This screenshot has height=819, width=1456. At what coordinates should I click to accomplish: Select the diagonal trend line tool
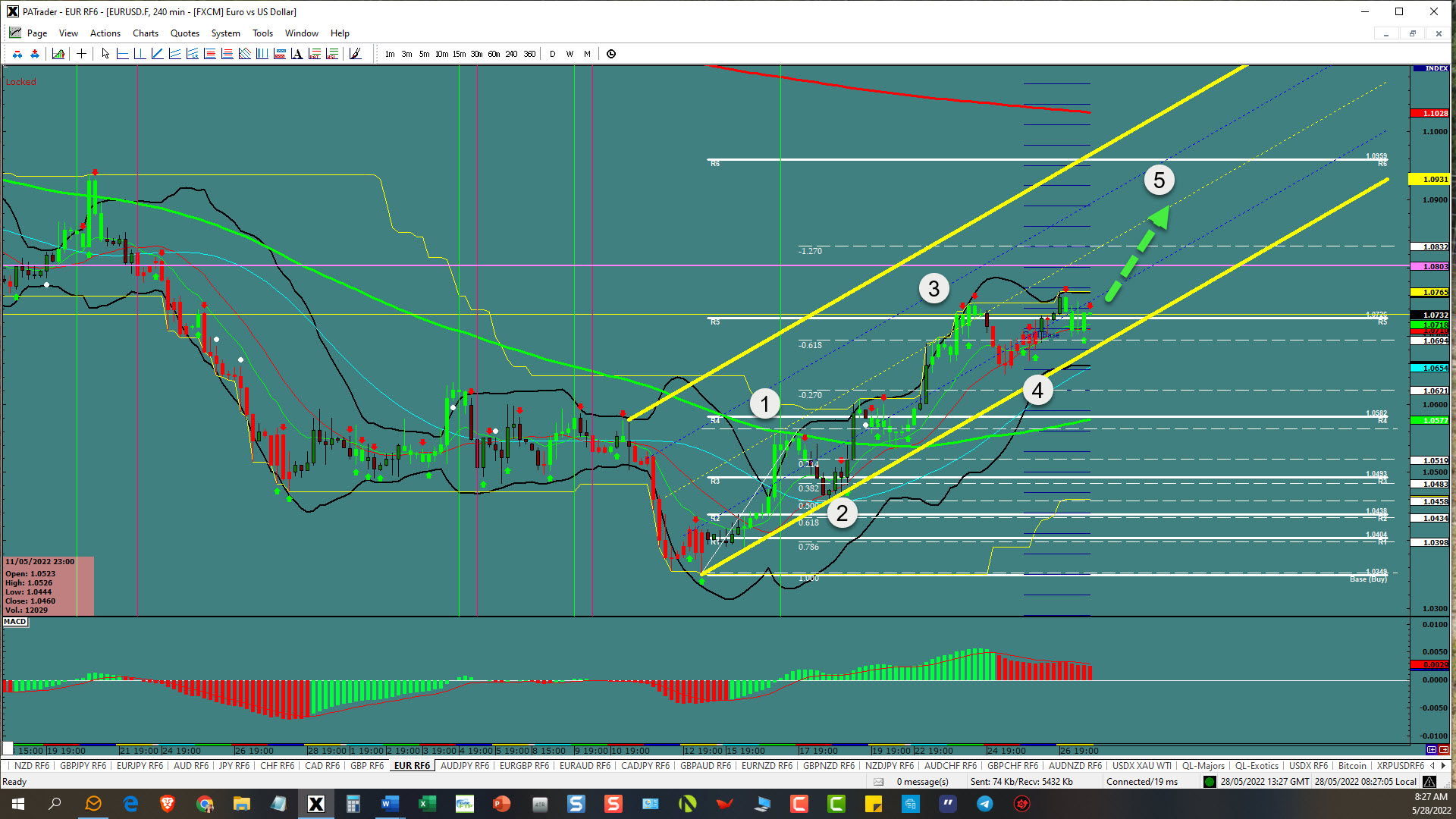pos(157,54)
